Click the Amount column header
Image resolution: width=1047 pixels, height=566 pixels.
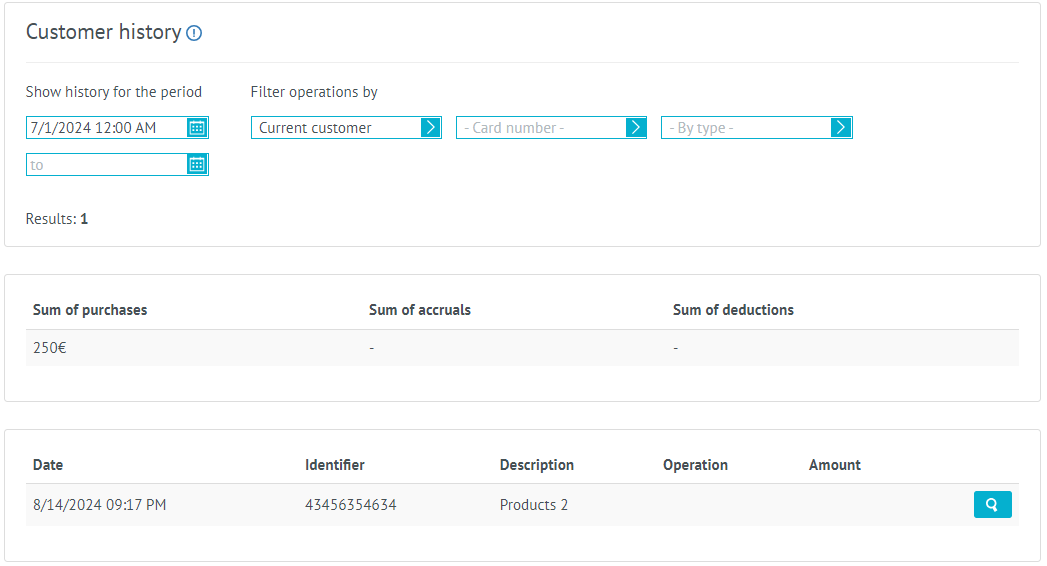pos(834,465)
